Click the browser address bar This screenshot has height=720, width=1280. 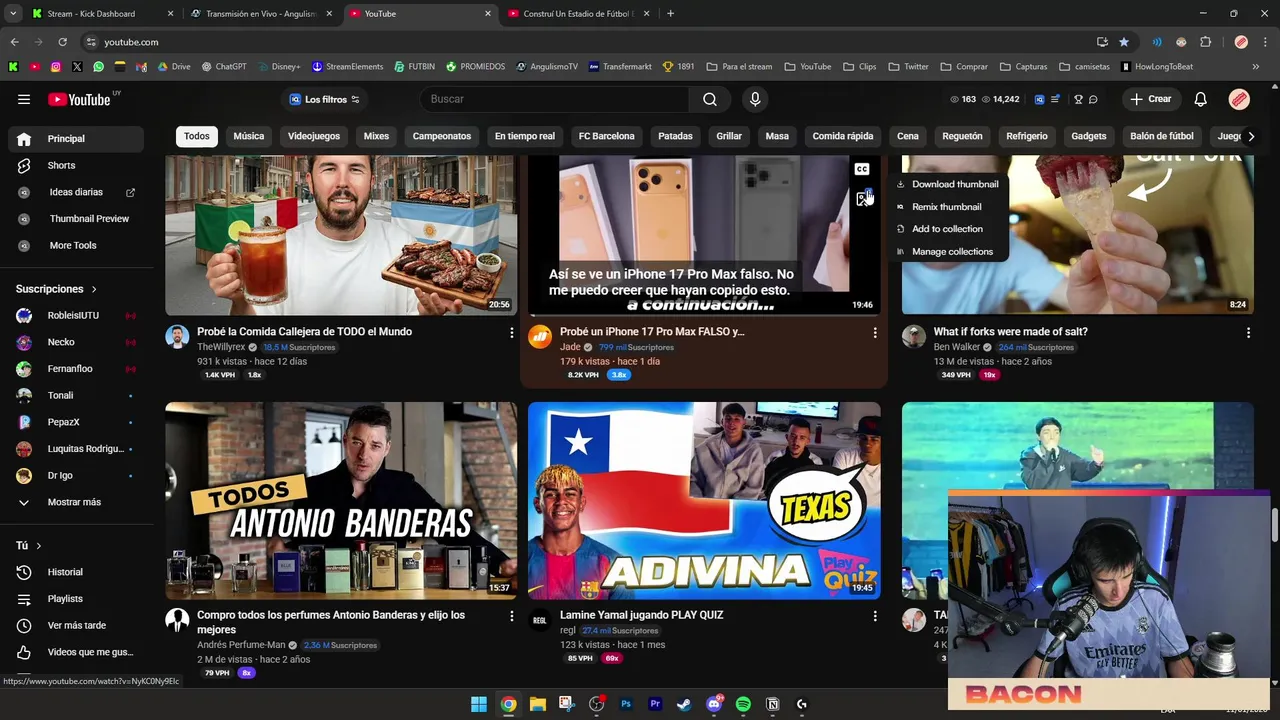pyautogui.click(x=590, y=42)
